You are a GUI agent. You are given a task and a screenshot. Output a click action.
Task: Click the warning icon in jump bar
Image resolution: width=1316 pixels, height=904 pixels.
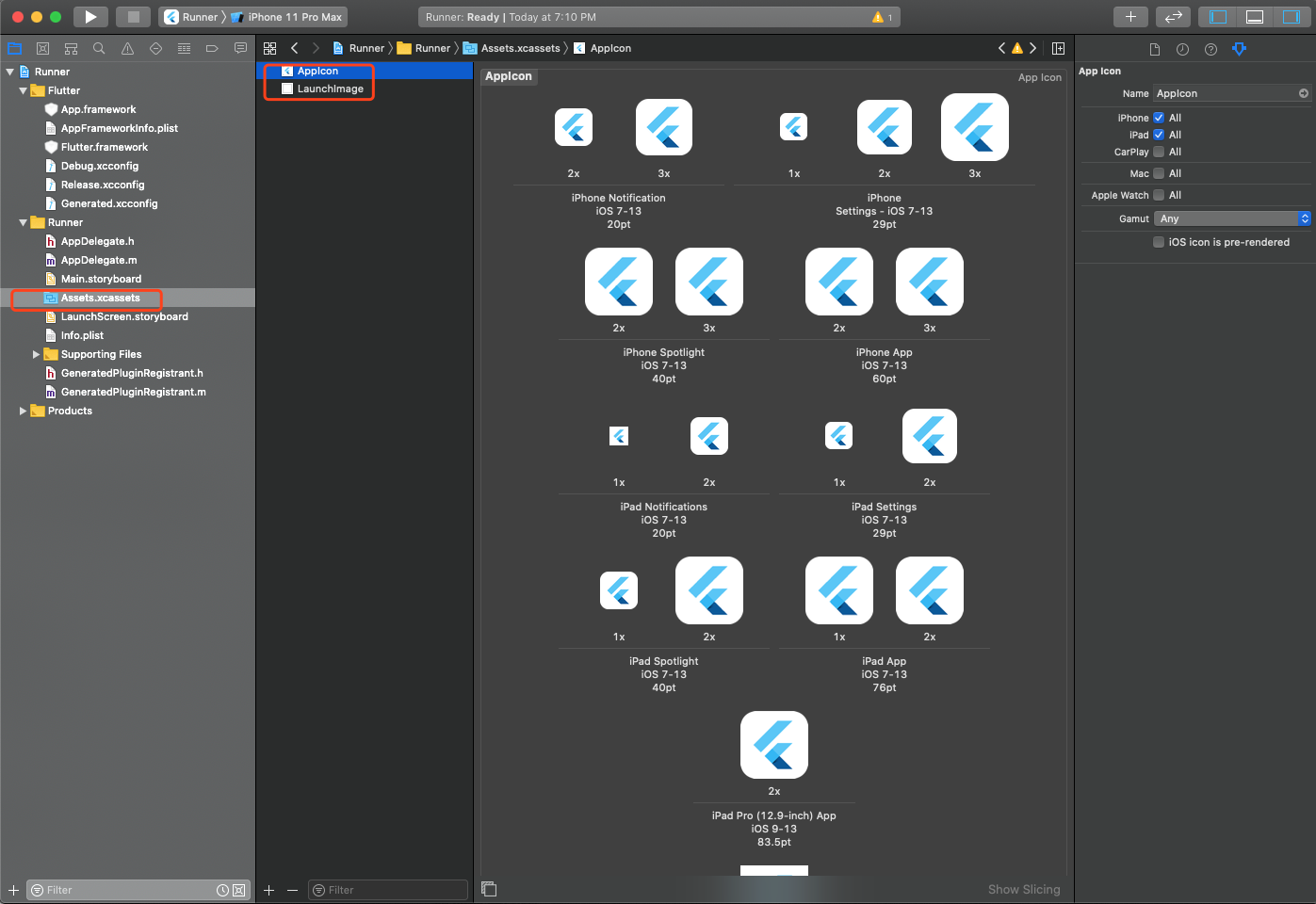pyautogui.click(x=1017, y=48)
